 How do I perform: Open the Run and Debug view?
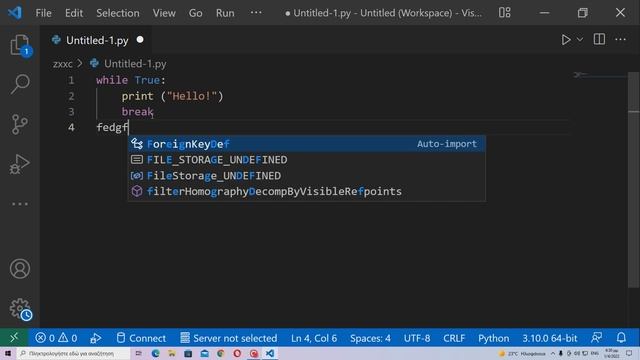(20, 164)
